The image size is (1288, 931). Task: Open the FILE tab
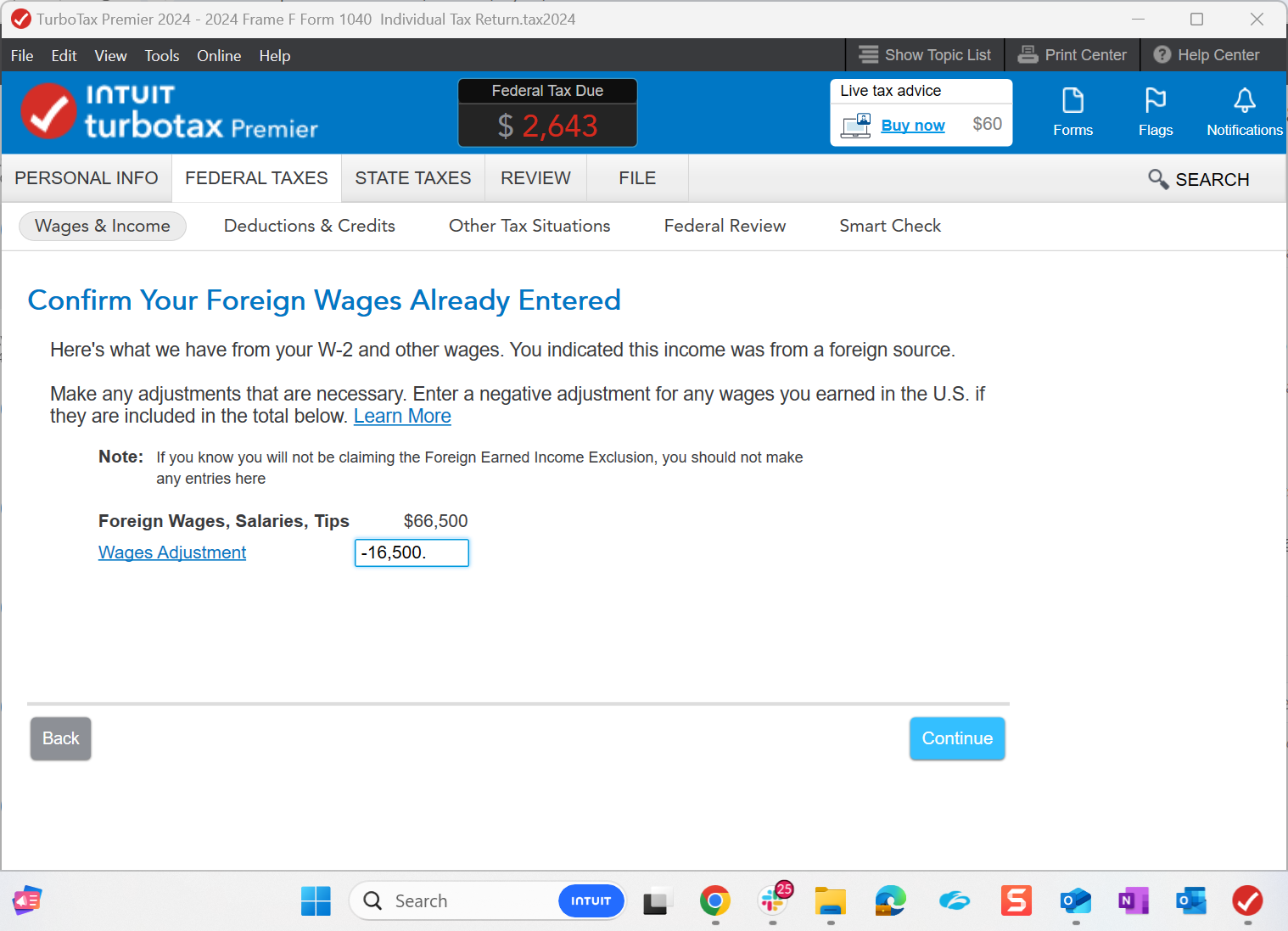(637, 178)
